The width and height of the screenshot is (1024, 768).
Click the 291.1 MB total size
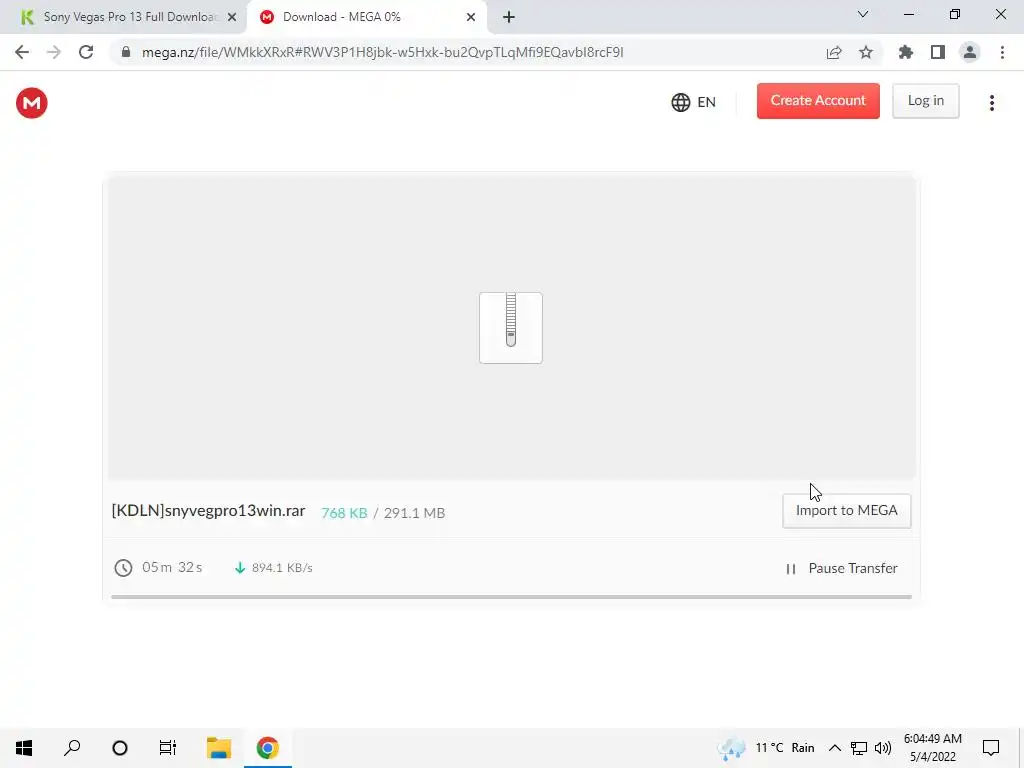[414, 513]
